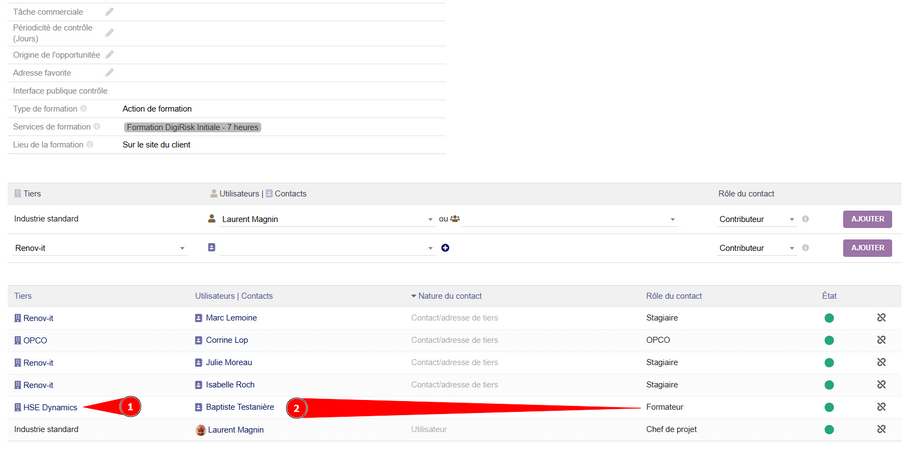Sort the list by Nature du contact
This screenshot has height=450, width=915.
point(450,296)
